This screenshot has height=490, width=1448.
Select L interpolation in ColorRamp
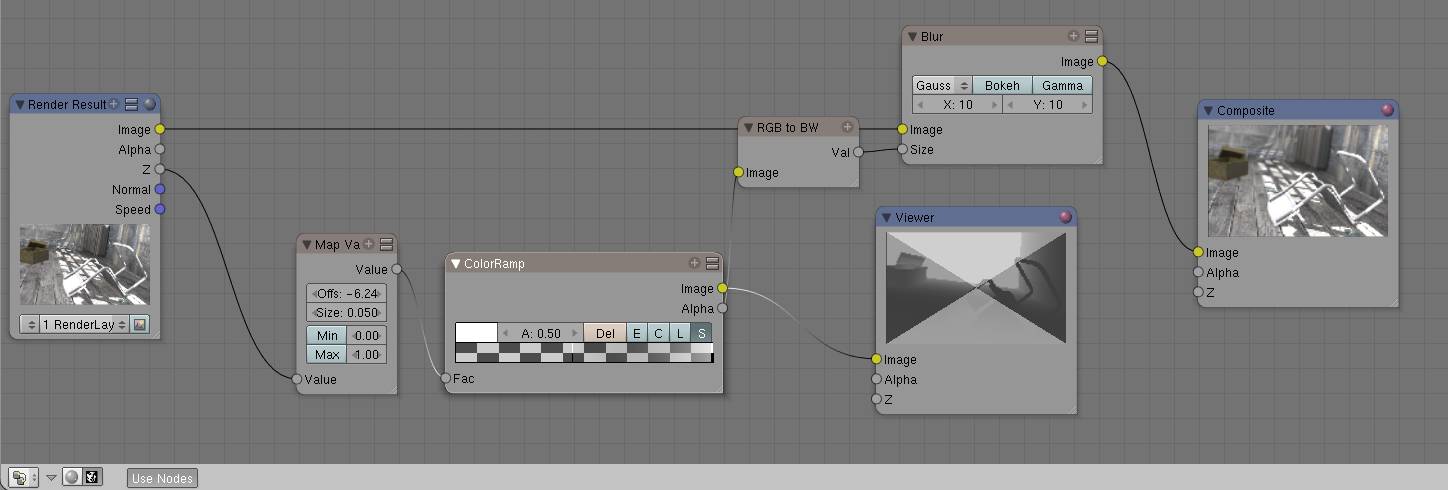(680, 332)
